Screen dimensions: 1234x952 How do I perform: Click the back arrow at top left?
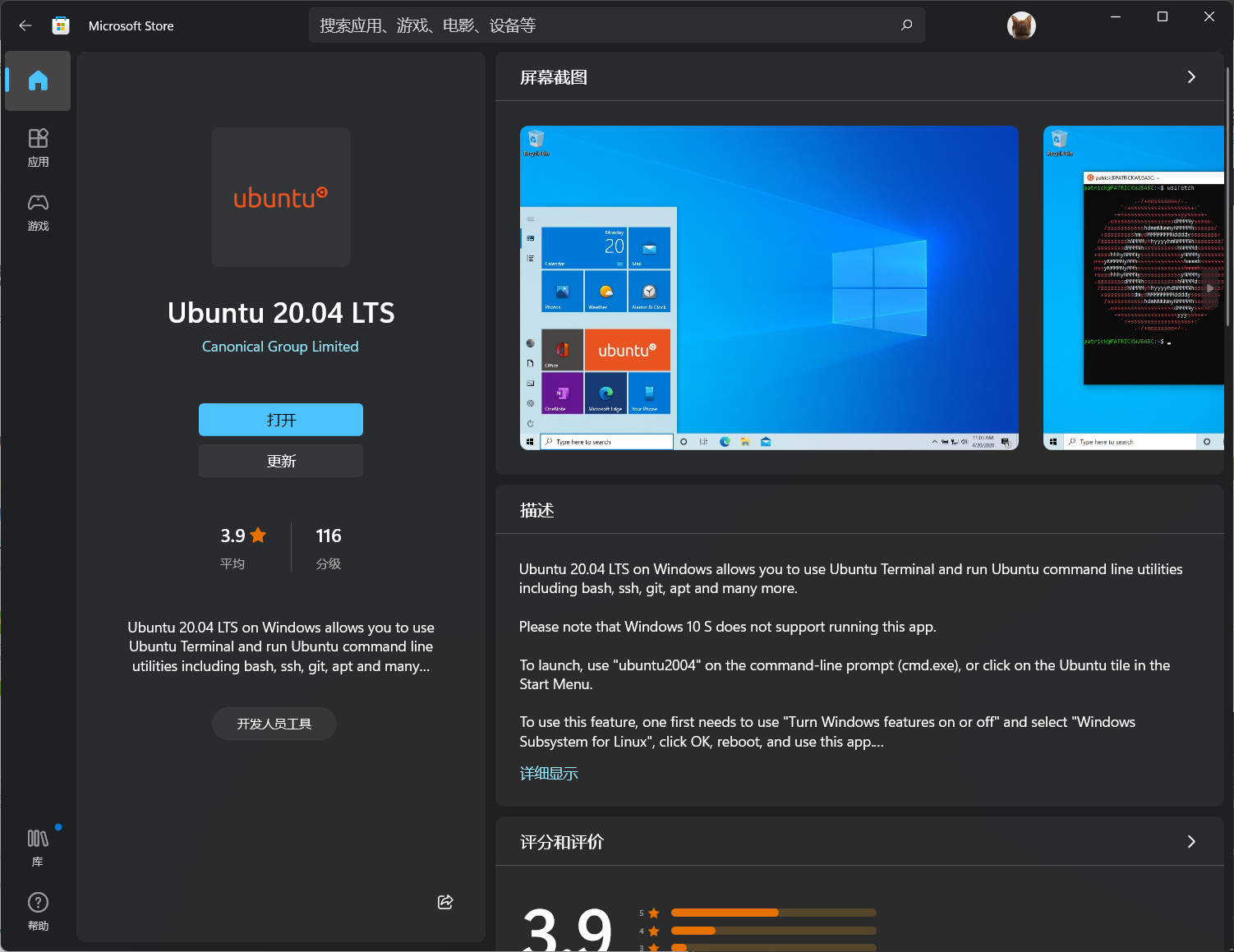(25, 25)
